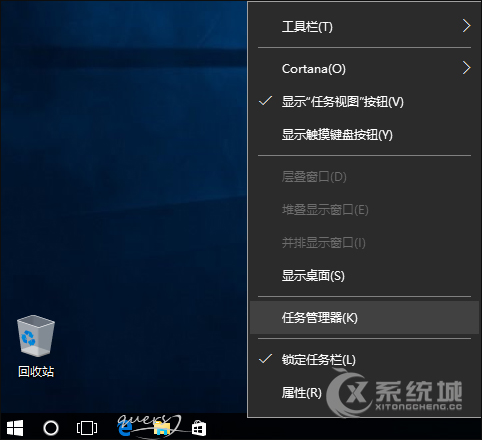Open 任务管理器(K) from the context menu
The width and height of the screenshot is (482, 440).
(364, 318)
